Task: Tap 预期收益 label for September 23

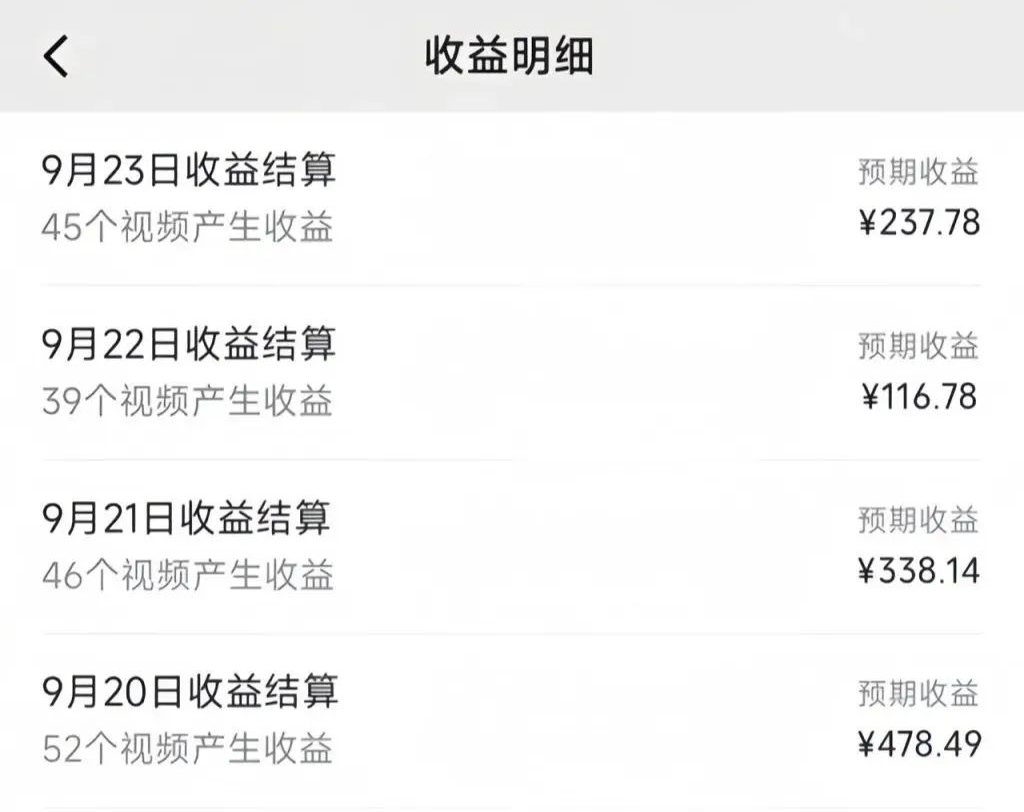Action: pyautogui.click(x=918, y=172)
